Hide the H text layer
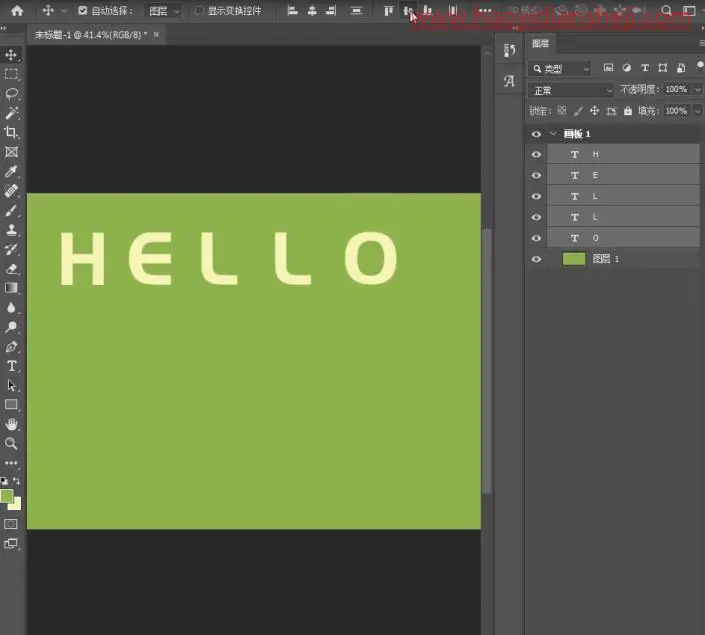The image size is (705, 635). click(536, 154)
